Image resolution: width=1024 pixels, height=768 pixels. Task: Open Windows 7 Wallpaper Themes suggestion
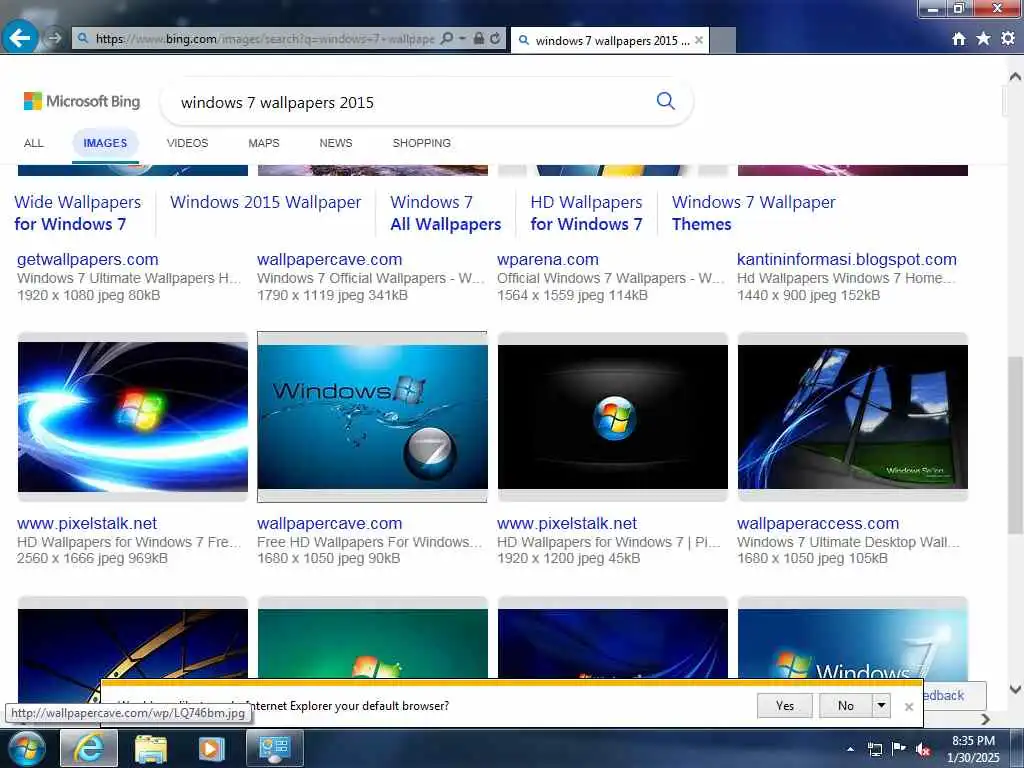pyautogui.click(x=754, y=213)
